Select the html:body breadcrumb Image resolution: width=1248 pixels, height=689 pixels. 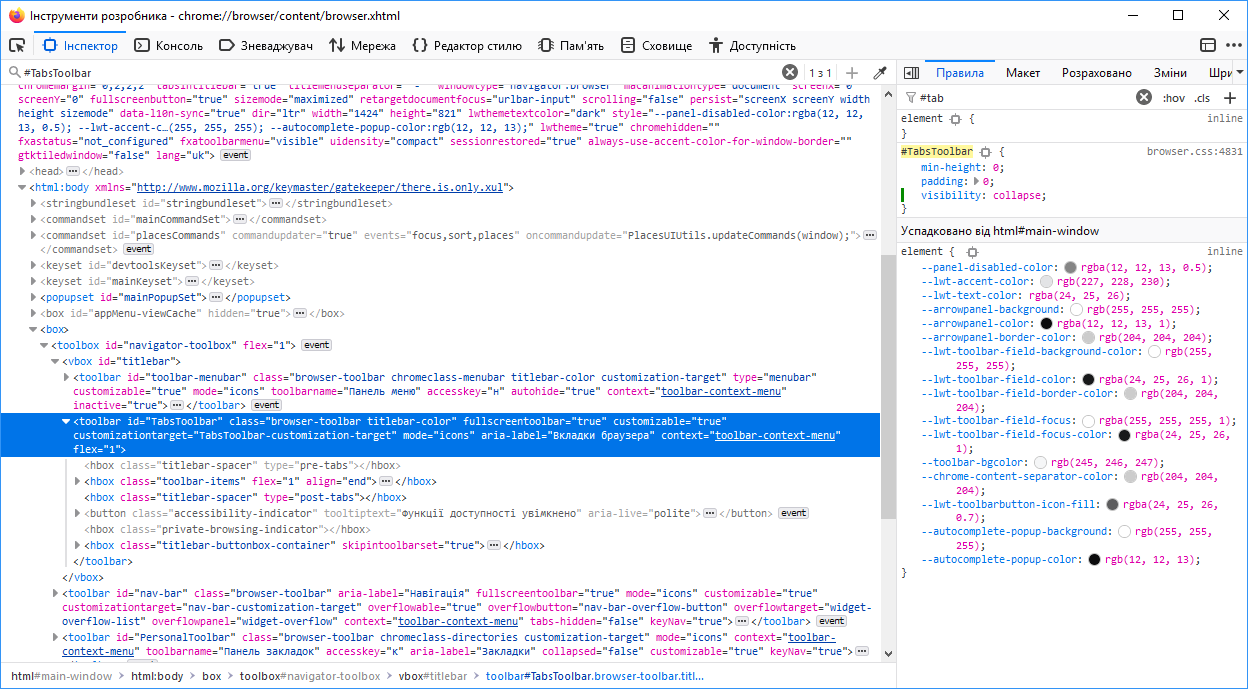coord(157,676)
